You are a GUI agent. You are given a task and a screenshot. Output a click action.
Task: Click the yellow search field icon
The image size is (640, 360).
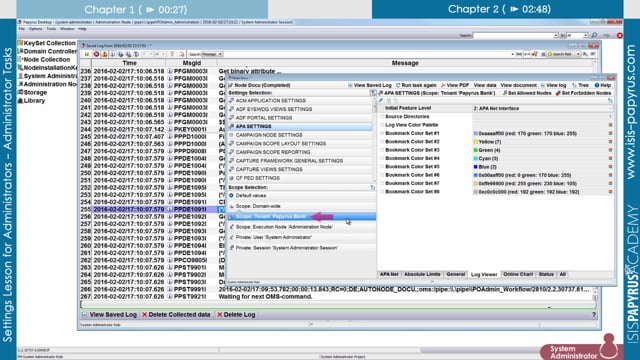pyautogui.click(x=550, y=54)
